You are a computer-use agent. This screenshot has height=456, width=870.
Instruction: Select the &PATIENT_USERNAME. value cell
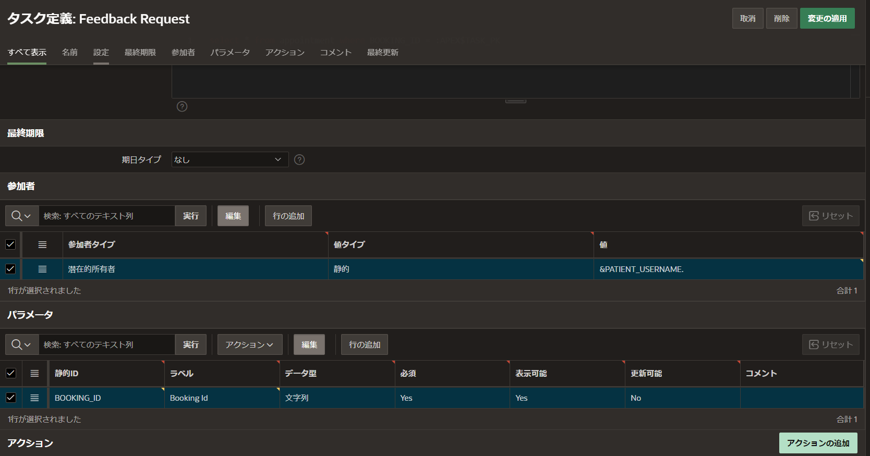[729, 269]
